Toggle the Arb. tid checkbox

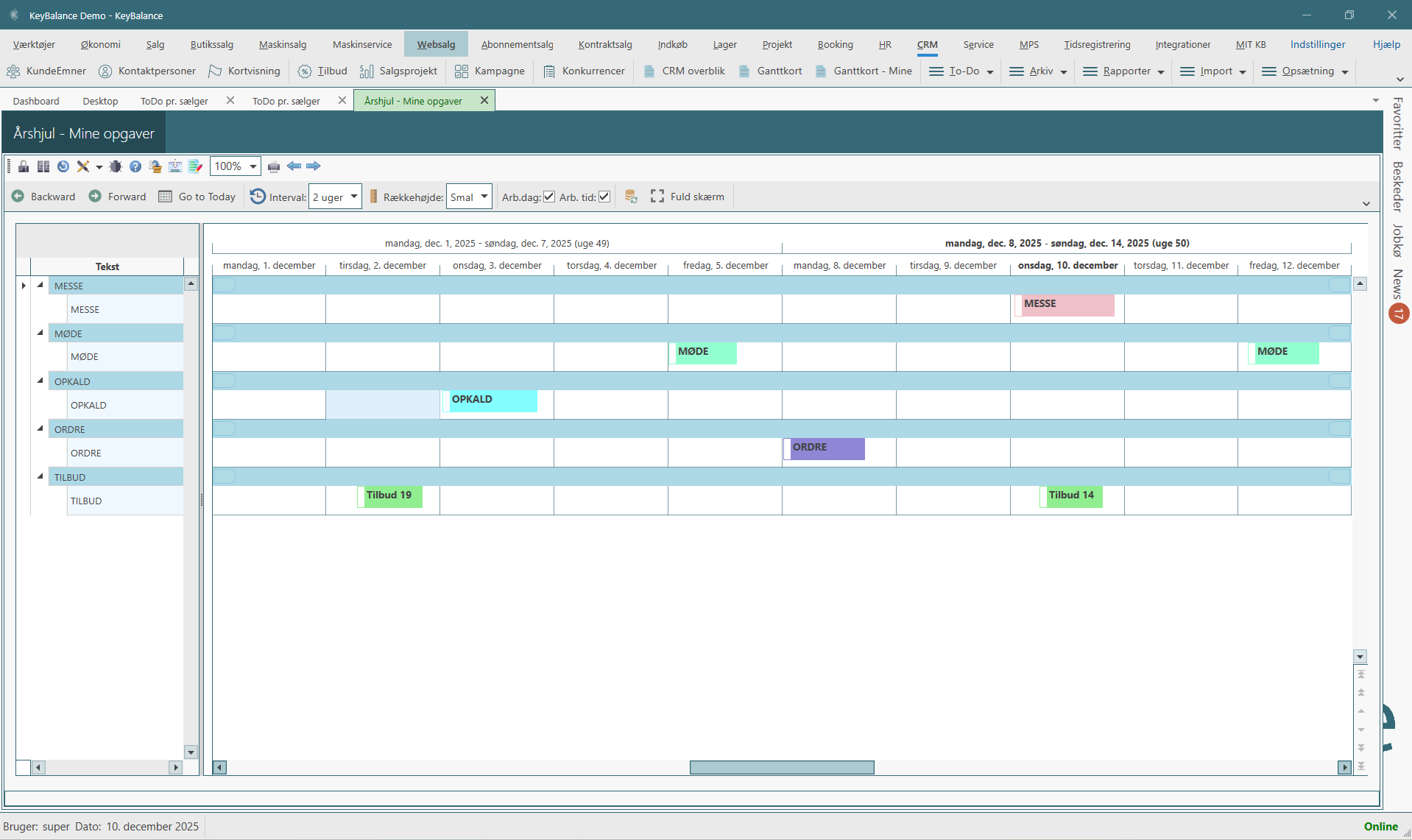pyautogui.click(x=604, y=197)
